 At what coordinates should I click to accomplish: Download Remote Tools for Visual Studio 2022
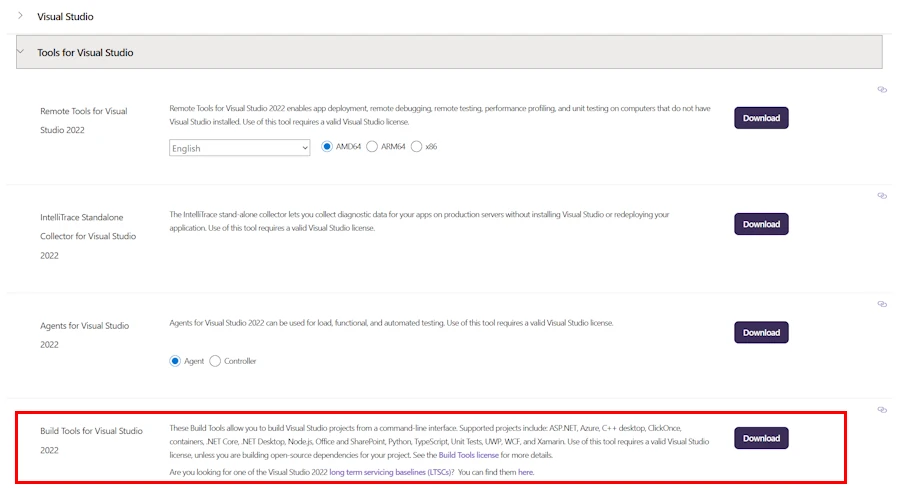[761, 118]
